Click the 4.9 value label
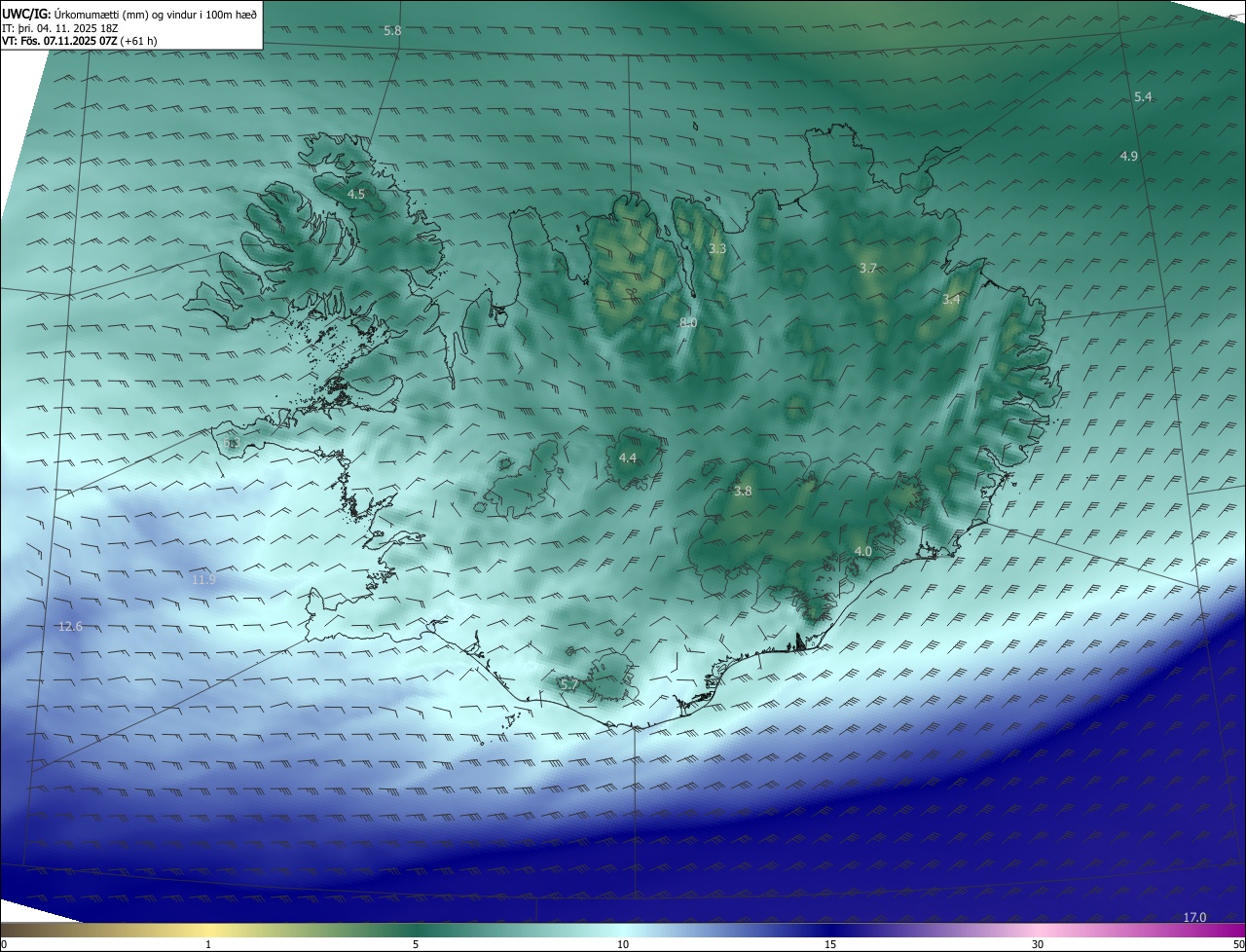The image size is (1246, 952). (1128, 156)
